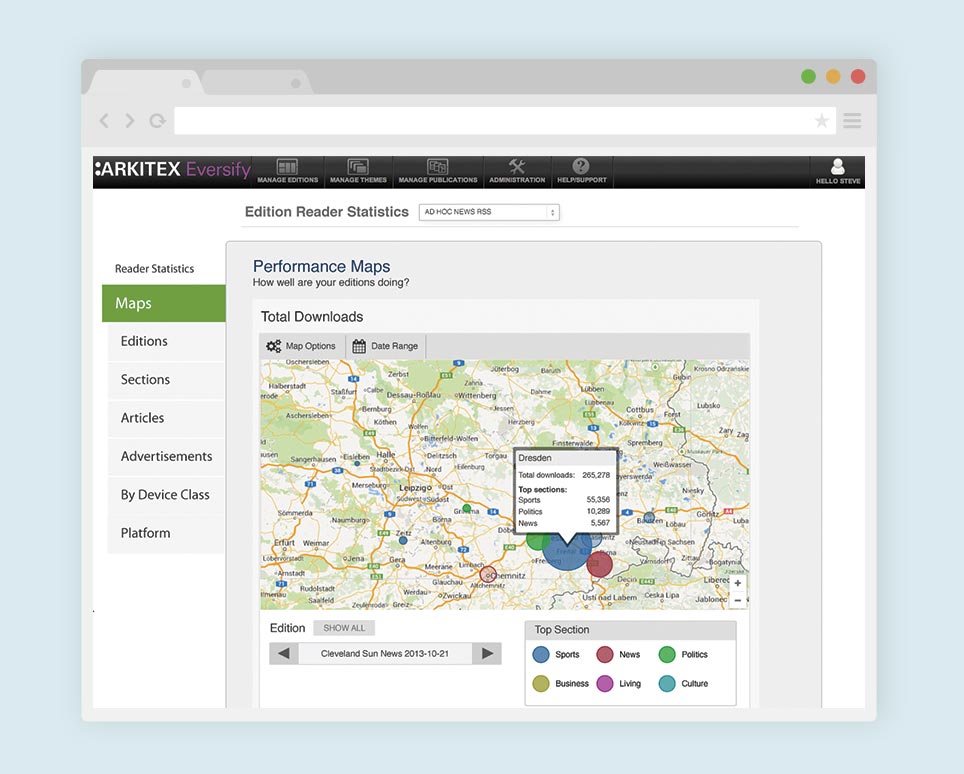
Task: Go back with browser back arrow
Action: (x=105, y=120)
